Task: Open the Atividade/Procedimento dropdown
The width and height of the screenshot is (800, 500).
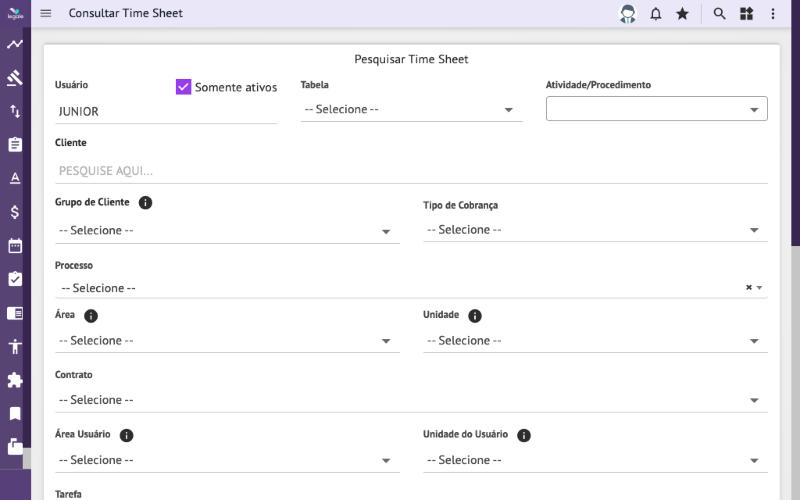Action: coord(657,109)
